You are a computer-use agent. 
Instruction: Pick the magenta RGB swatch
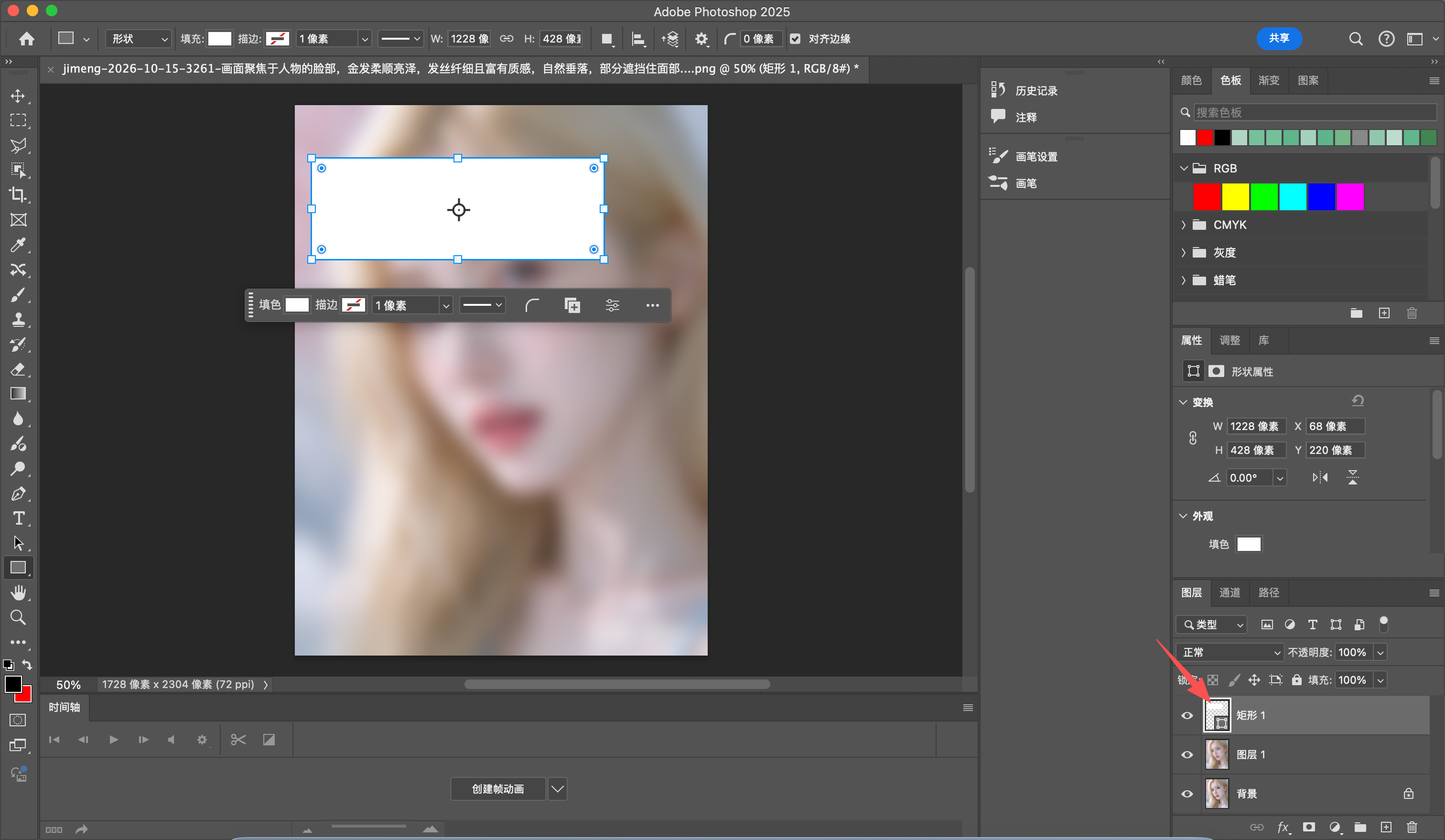tap(1350, 197)
